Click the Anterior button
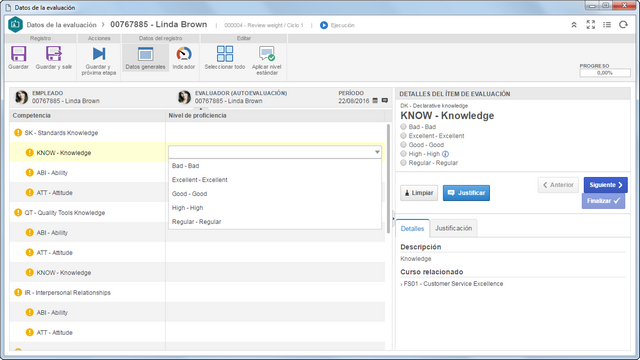 (x=558, y=185)
